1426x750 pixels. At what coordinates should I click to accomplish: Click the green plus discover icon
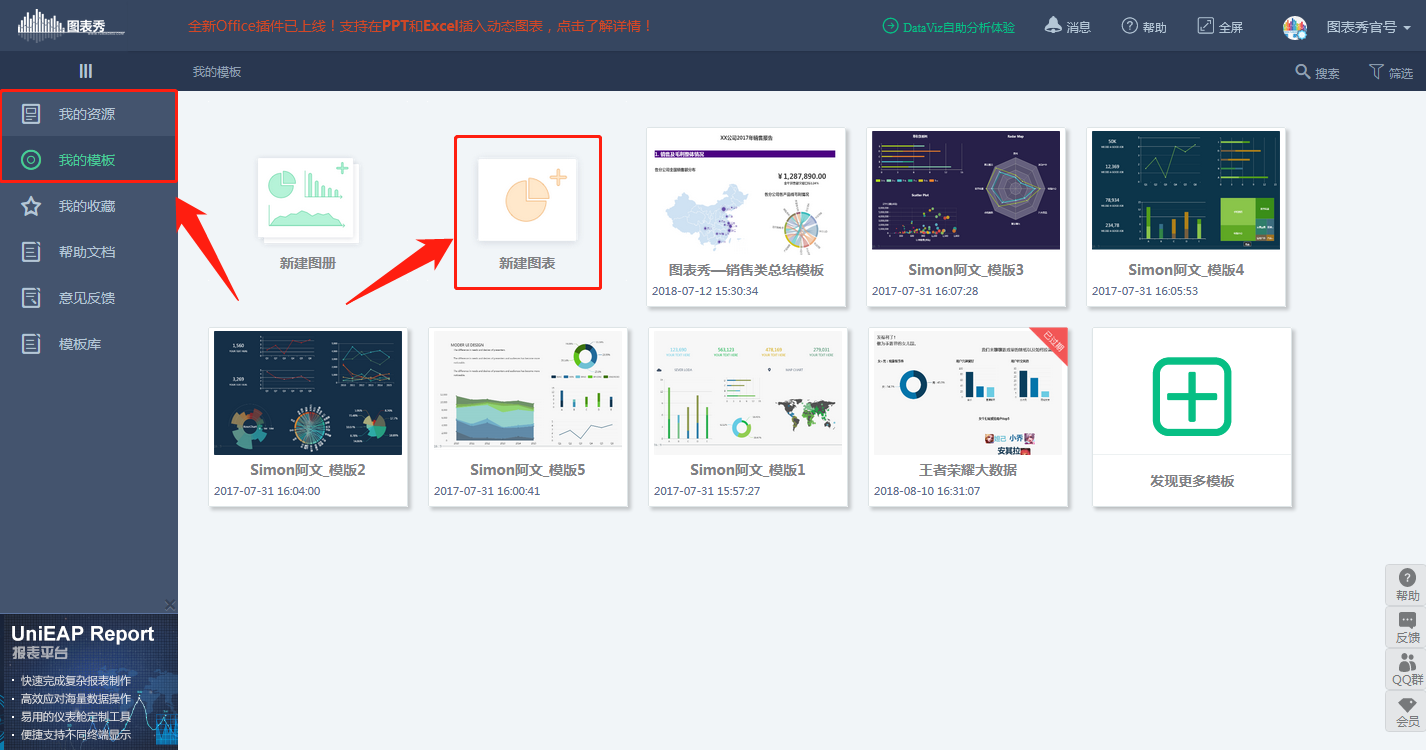1192,396
